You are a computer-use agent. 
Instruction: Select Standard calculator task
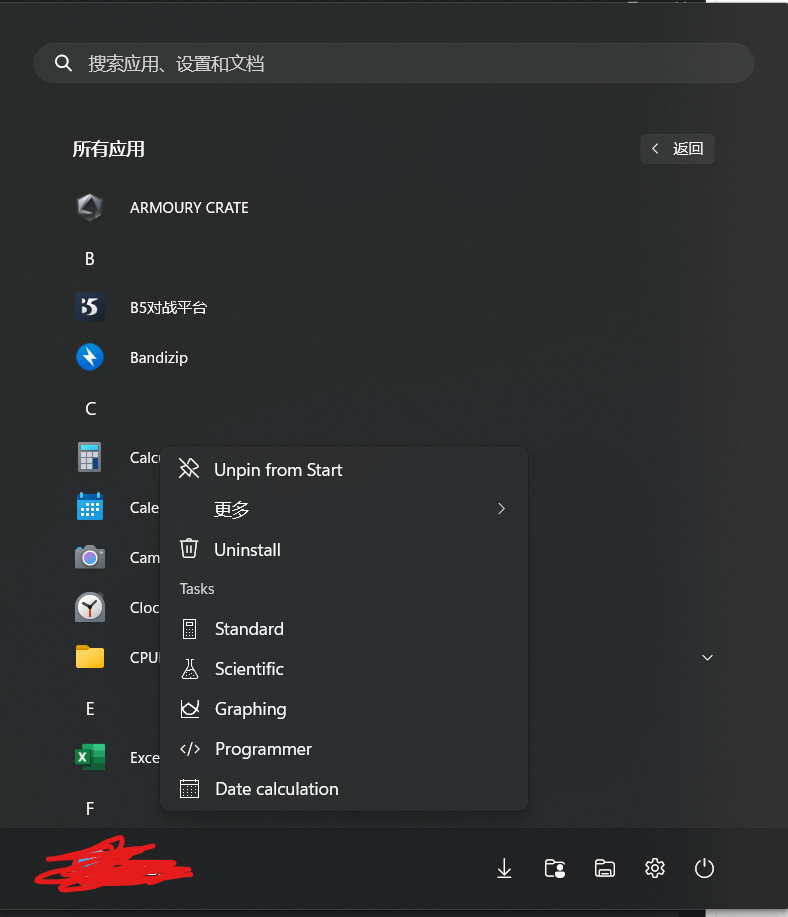click(344, 629)
